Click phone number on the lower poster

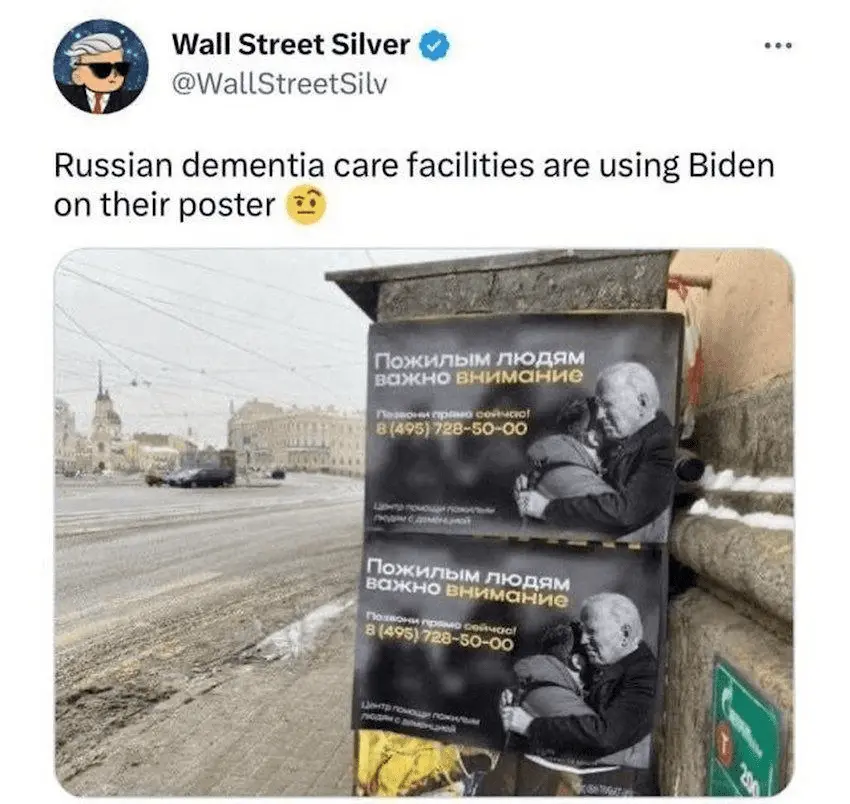tap(439, 640)
